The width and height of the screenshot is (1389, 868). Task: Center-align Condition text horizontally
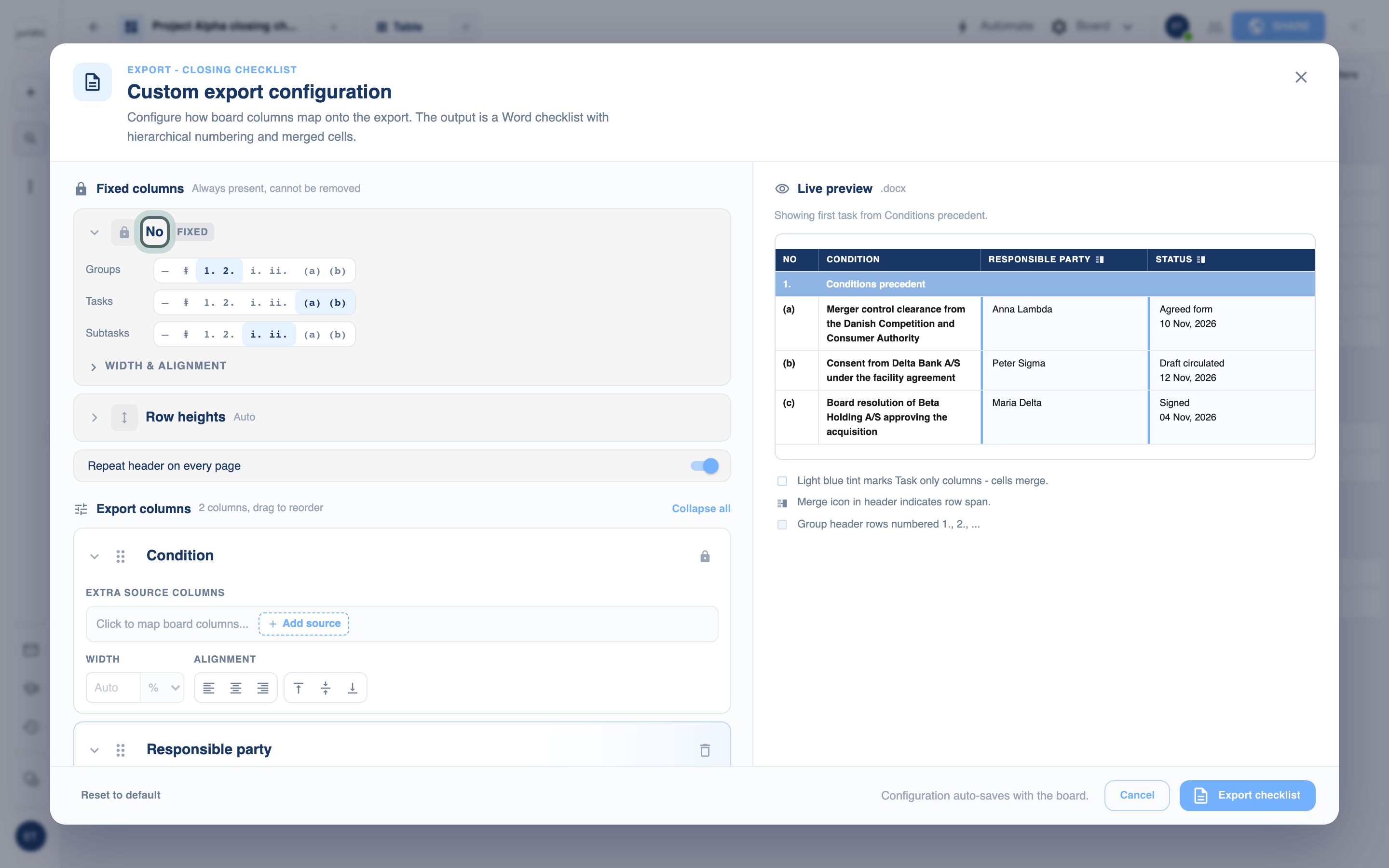[236, 688]
